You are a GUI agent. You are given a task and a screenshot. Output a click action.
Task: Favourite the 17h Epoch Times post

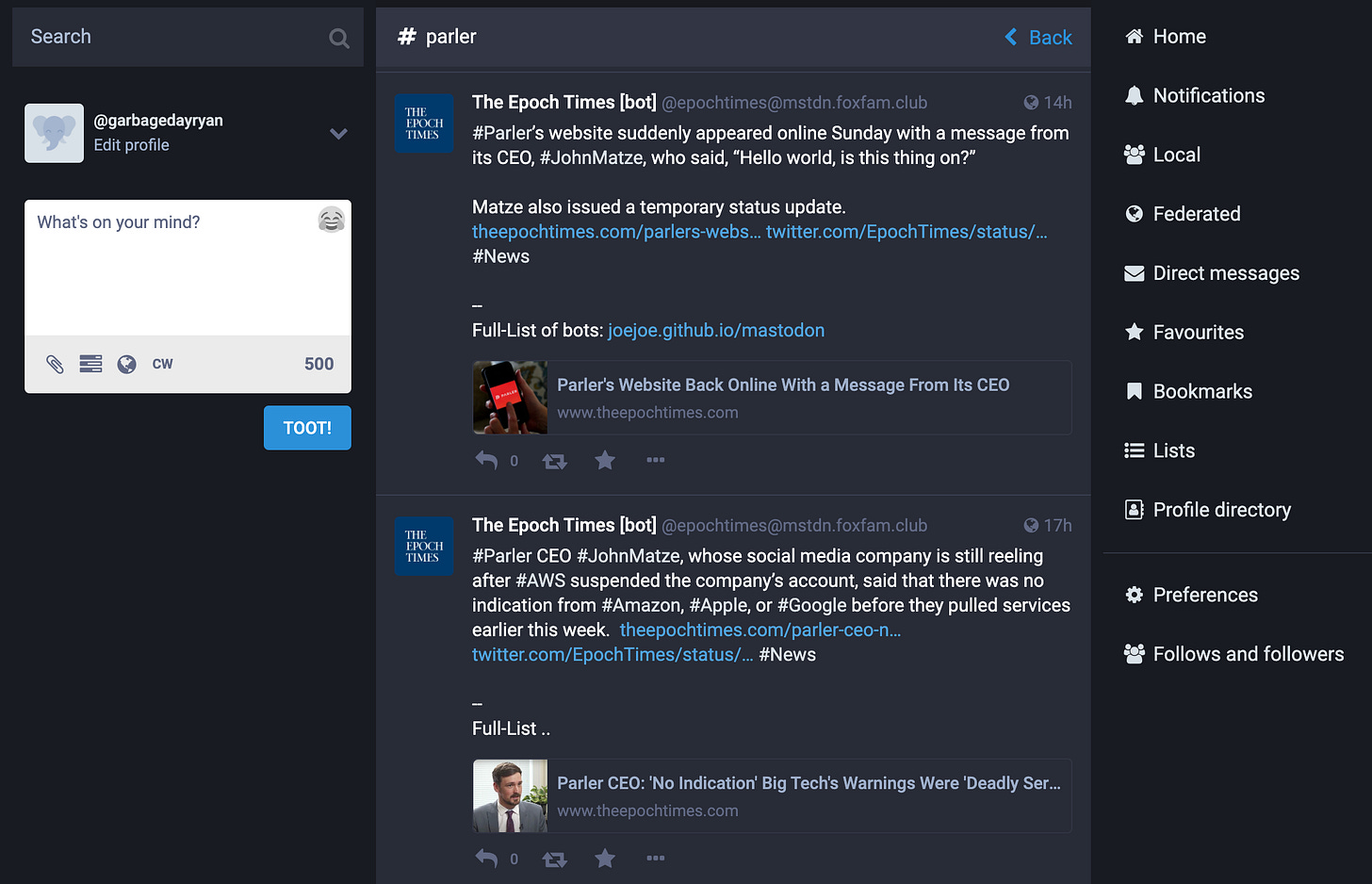(605, 859)
